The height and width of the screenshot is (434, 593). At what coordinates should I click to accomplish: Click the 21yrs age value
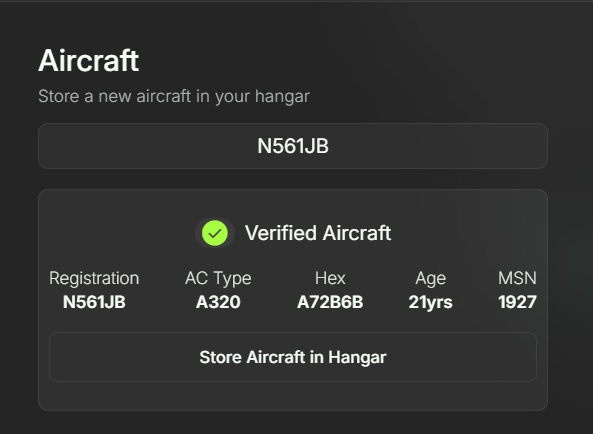pos(430,302)
